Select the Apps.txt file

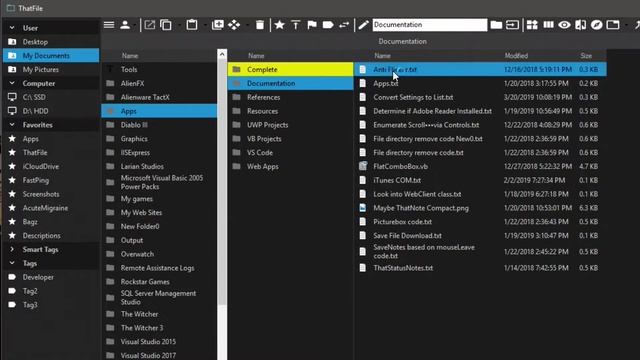[480, 83]
